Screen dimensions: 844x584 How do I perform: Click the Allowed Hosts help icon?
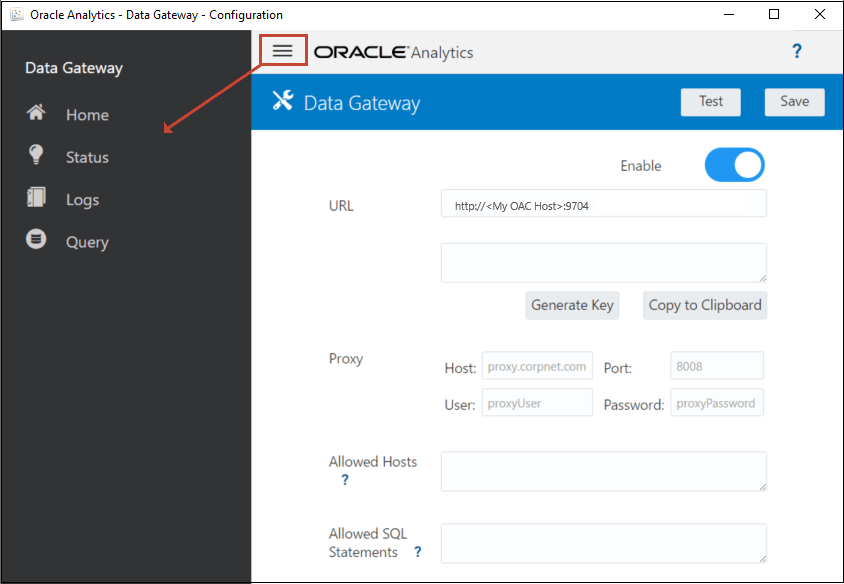tap(344, 480)
